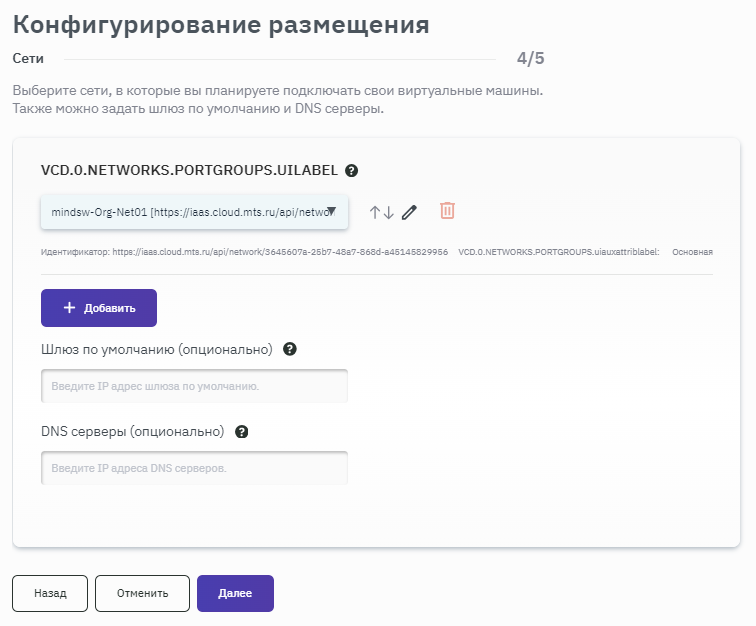
Task: Cancel setup with the Отменить button
Action: [x=142, y=593]
